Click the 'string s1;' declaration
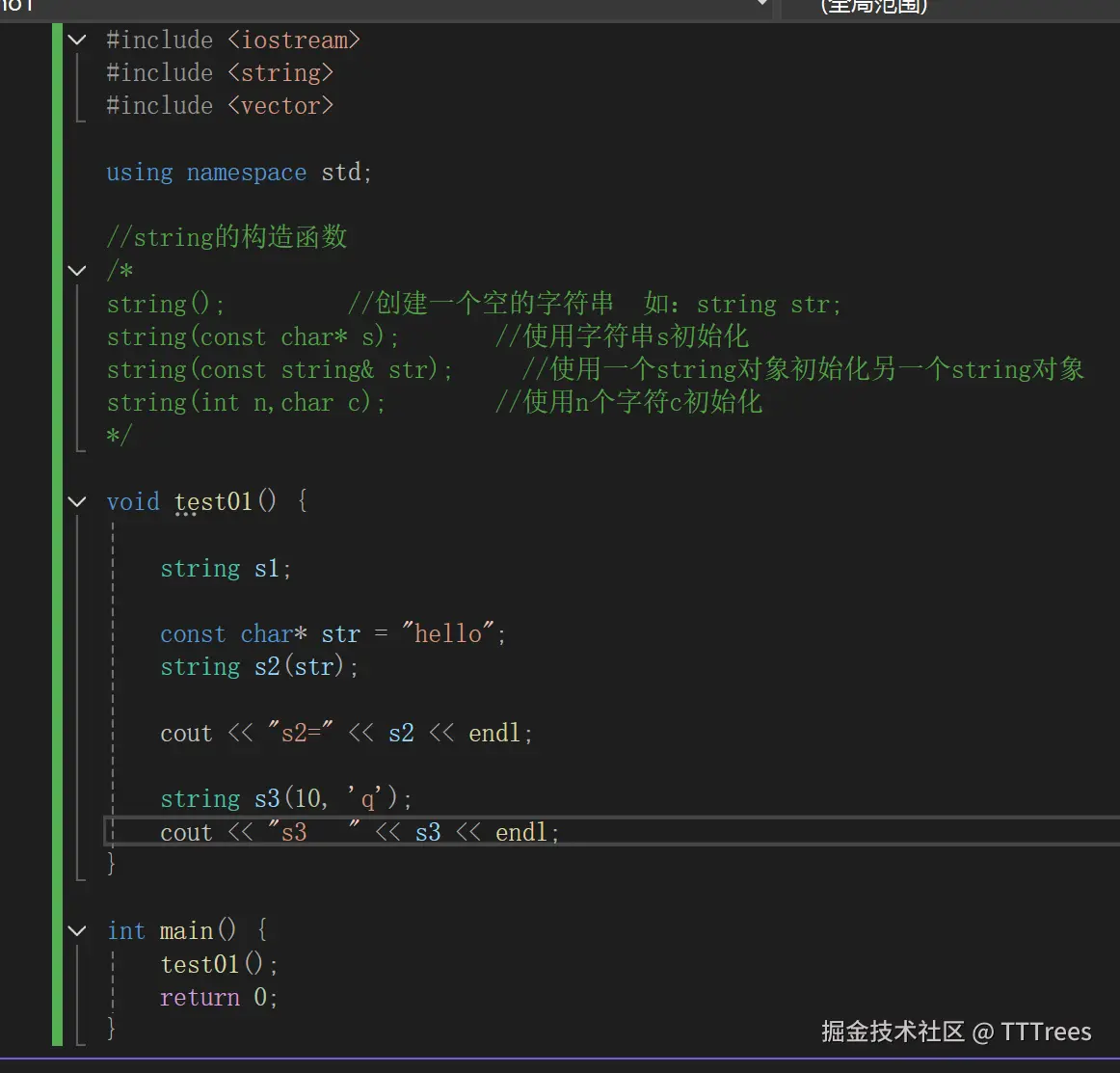Image resolution: width=1120 pixels, height=1073 pixels. tap(226, 569)
